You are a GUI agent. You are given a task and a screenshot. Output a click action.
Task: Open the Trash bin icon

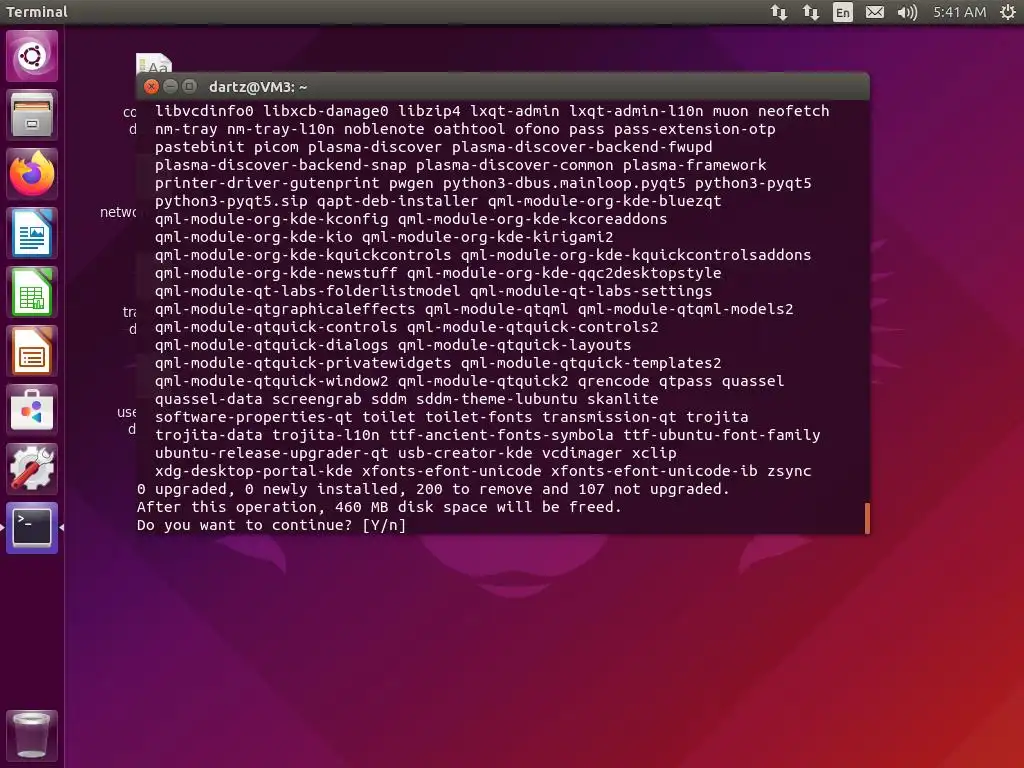pyautogui.click(x=32, y=735)
